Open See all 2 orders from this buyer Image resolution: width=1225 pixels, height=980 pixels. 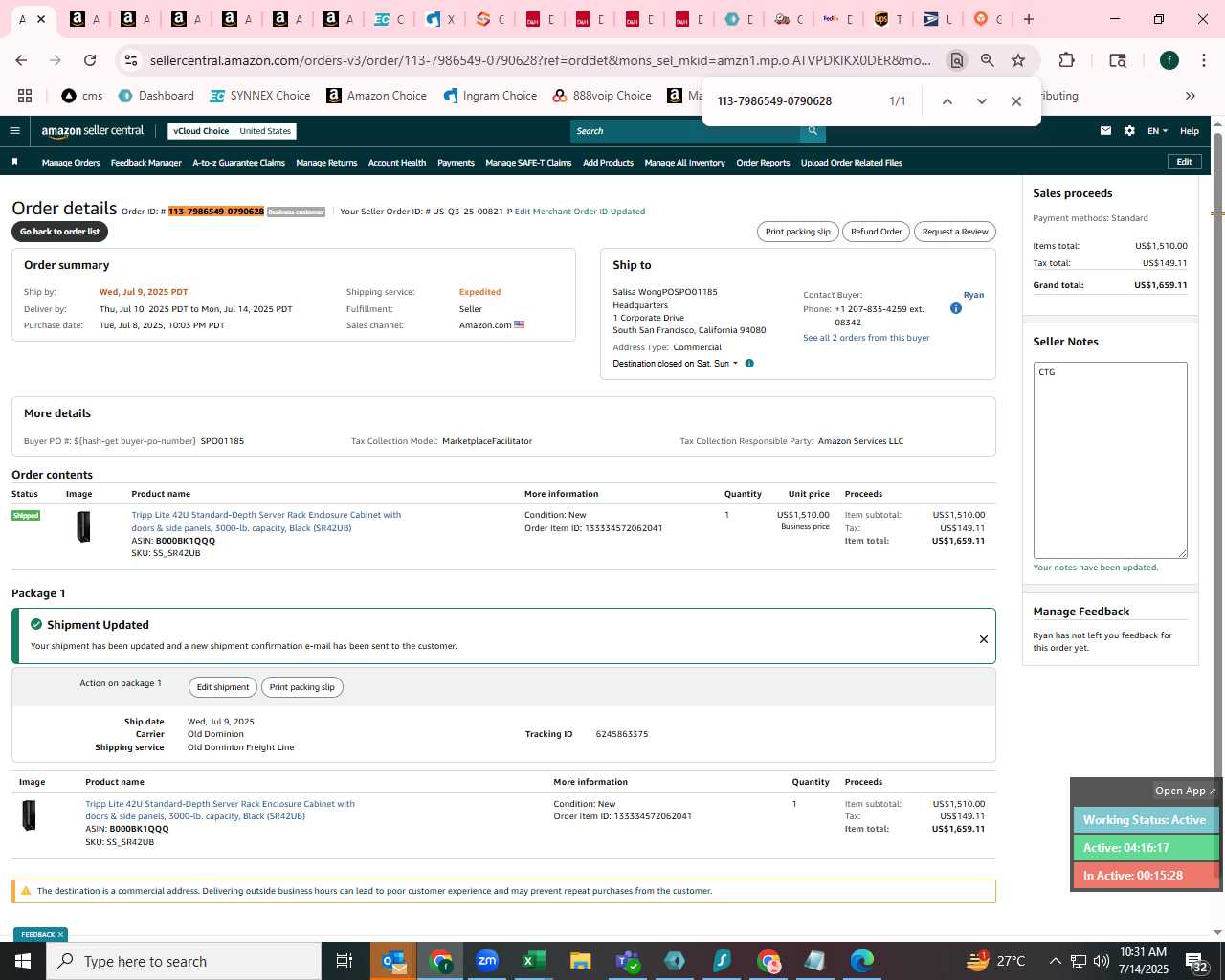pyautogui.click(x=866, y=338)
